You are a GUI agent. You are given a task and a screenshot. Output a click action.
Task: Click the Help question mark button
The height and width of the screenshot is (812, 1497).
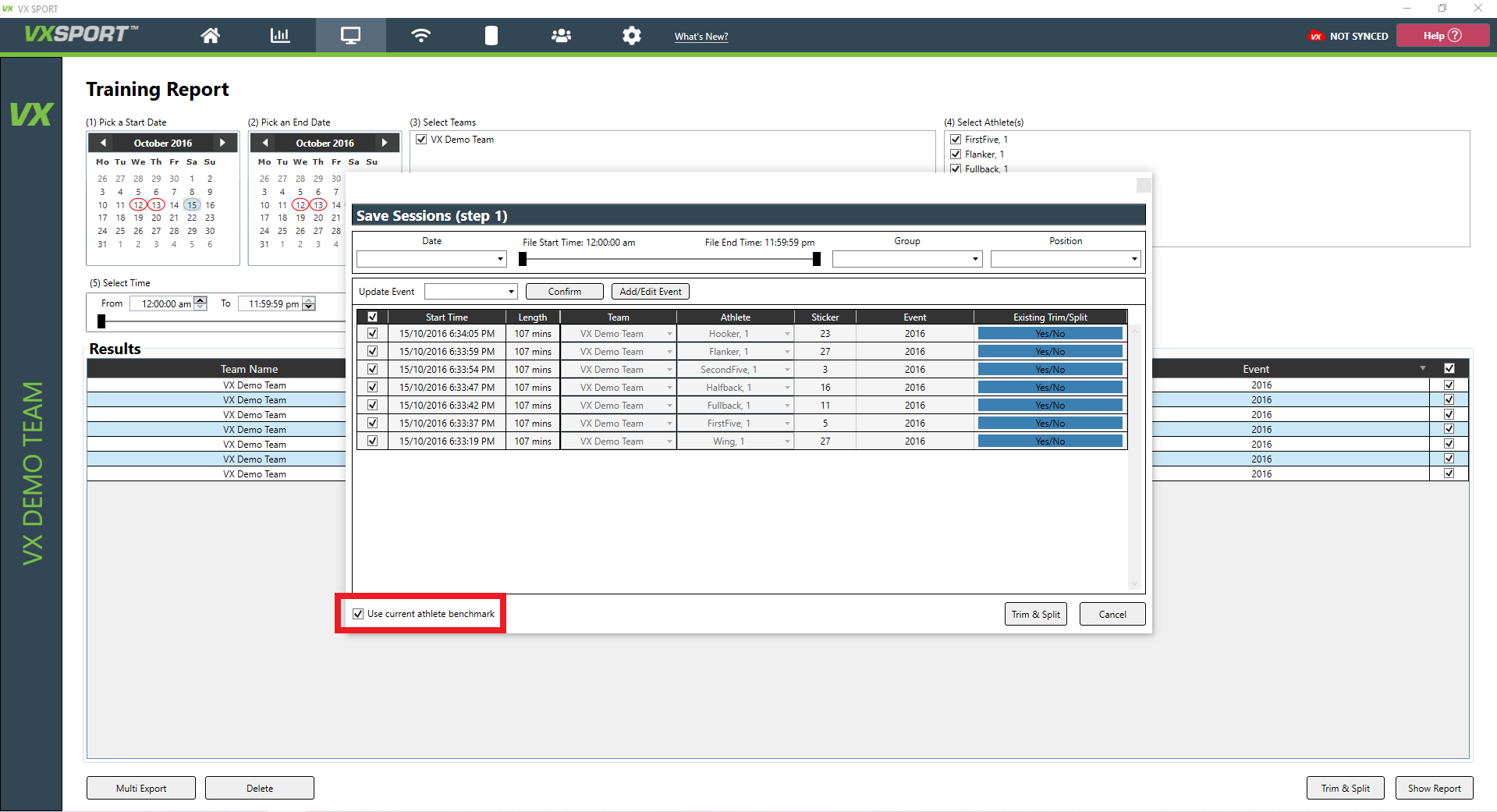coord(1442,36)
